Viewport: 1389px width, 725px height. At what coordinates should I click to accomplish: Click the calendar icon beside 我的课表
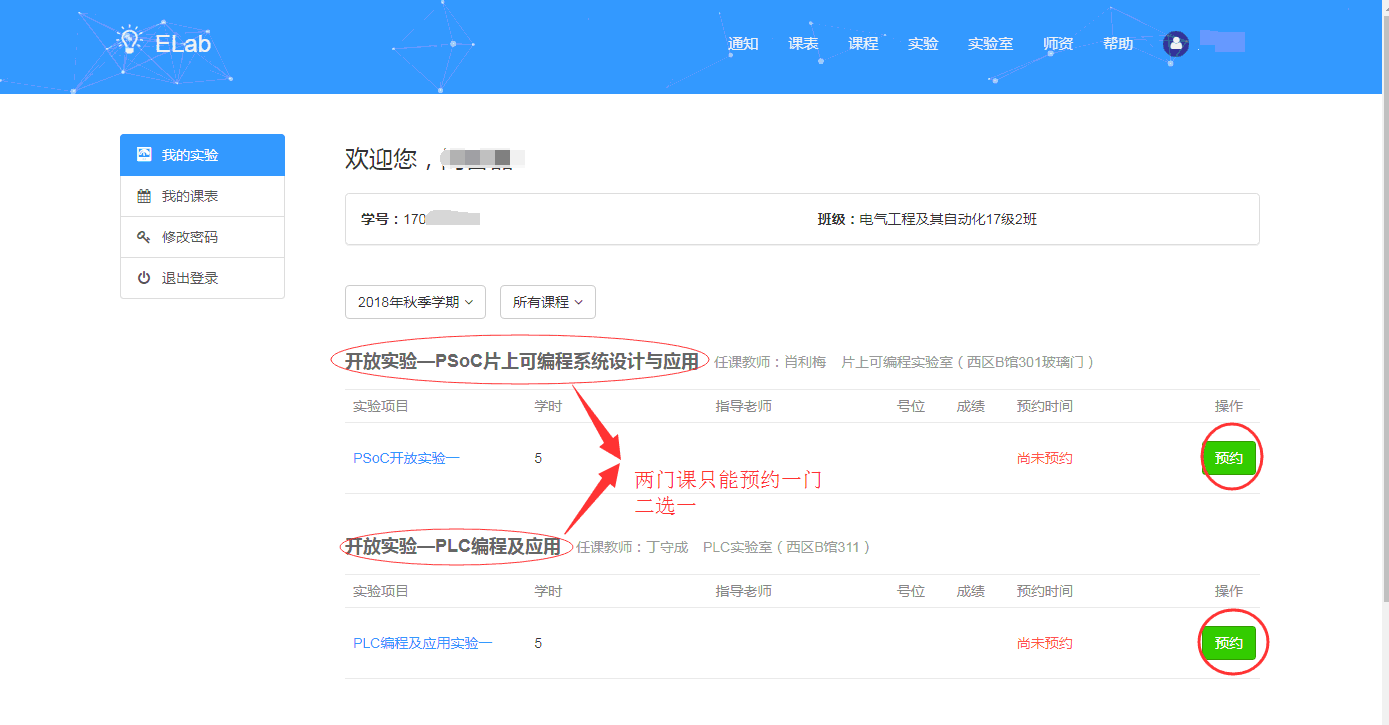(x=143, y=195)
